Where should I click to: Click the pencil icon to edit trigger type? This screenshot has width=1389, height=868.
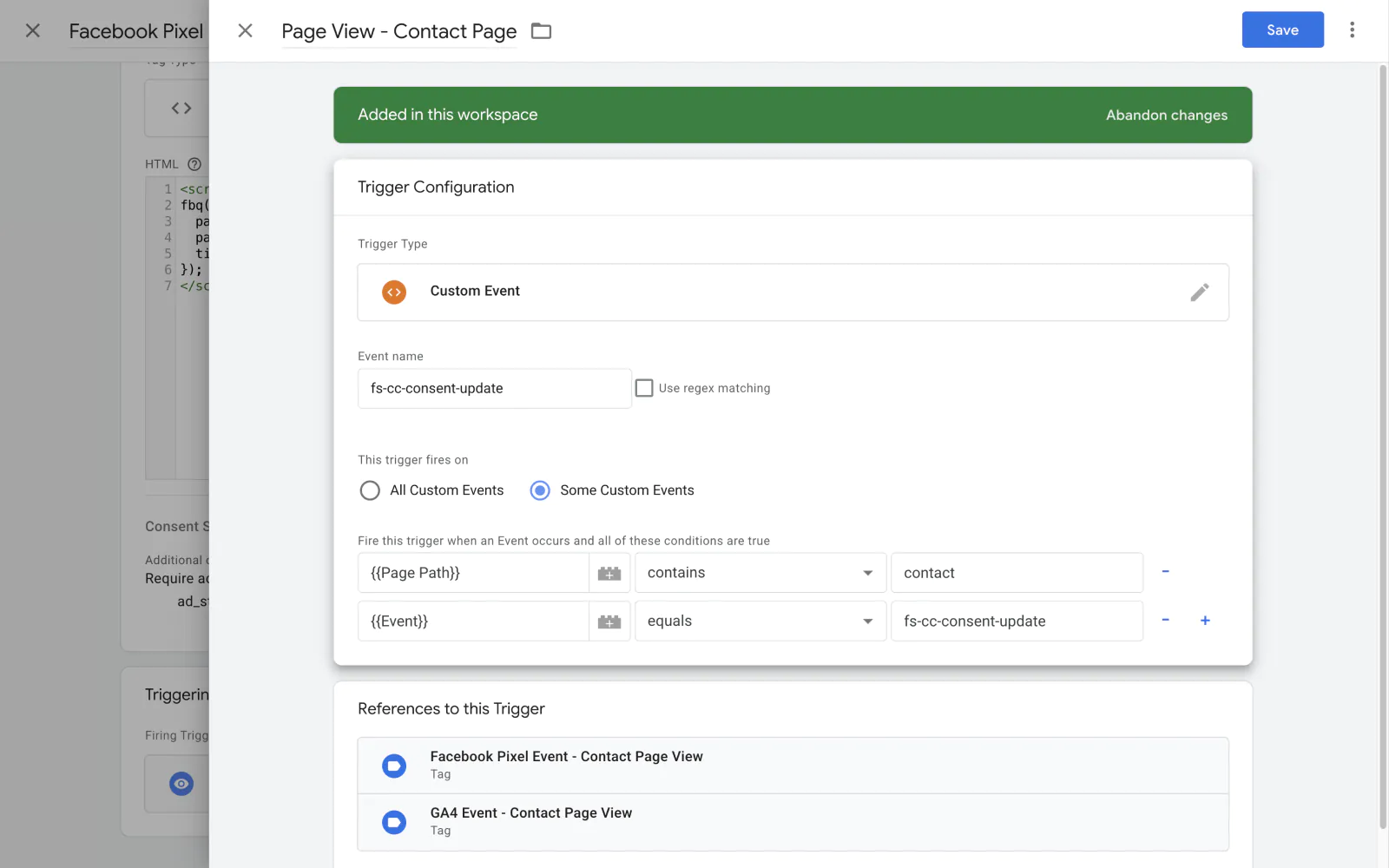[x=1199, y=293]
